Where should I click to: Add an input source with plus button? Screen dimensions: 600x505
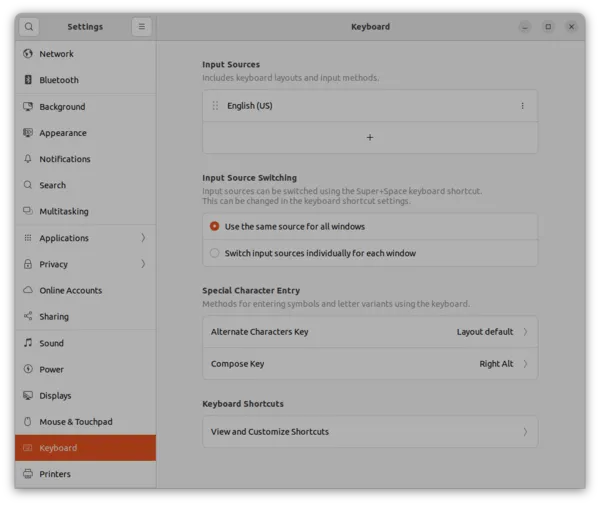370,137
